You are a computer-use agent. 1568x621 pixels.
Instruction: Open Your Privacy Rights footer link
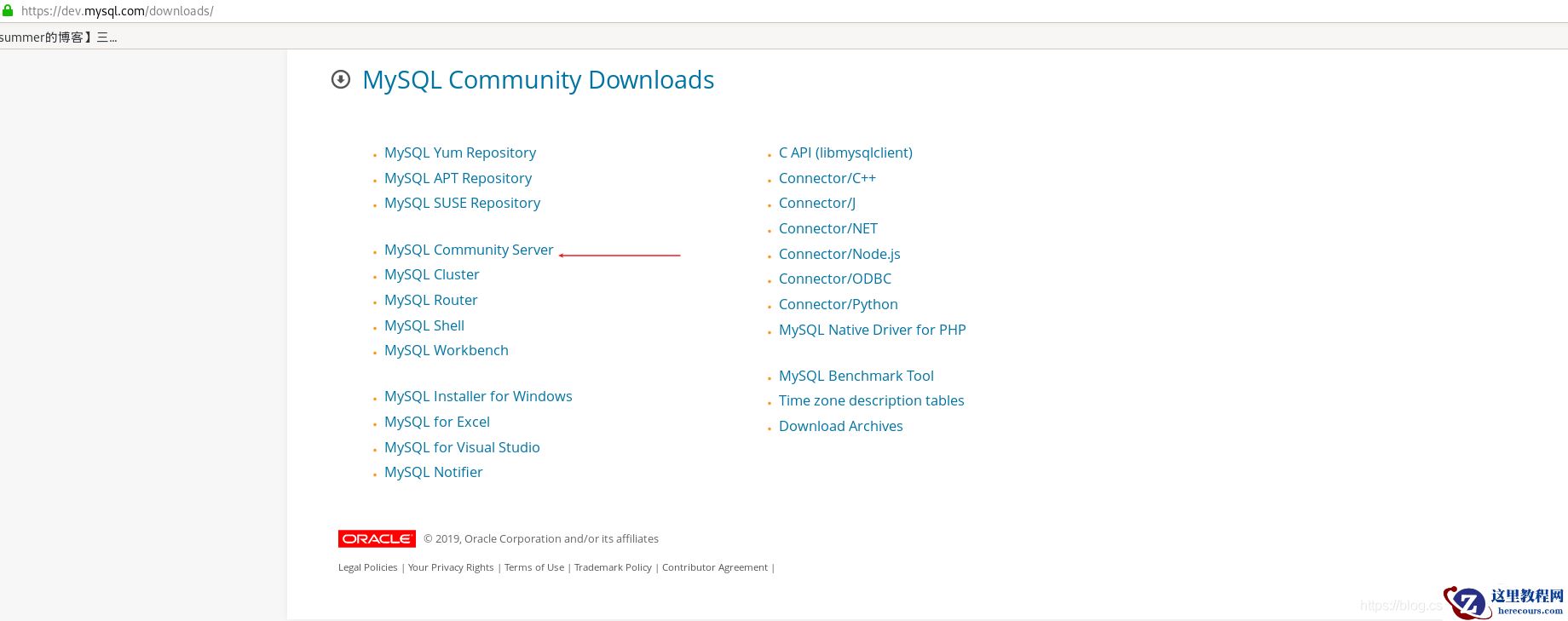click(x=451, y=567)
